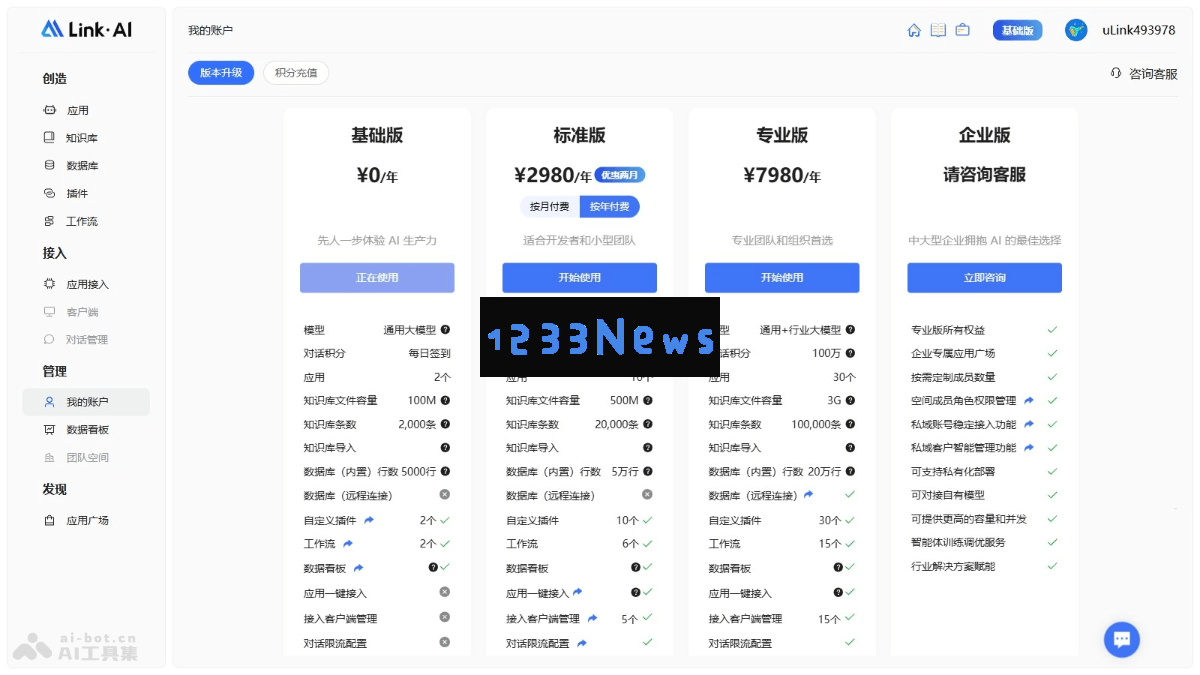
Task: Click the headset icon for 咨询客服
Action: coord(1116,73)
